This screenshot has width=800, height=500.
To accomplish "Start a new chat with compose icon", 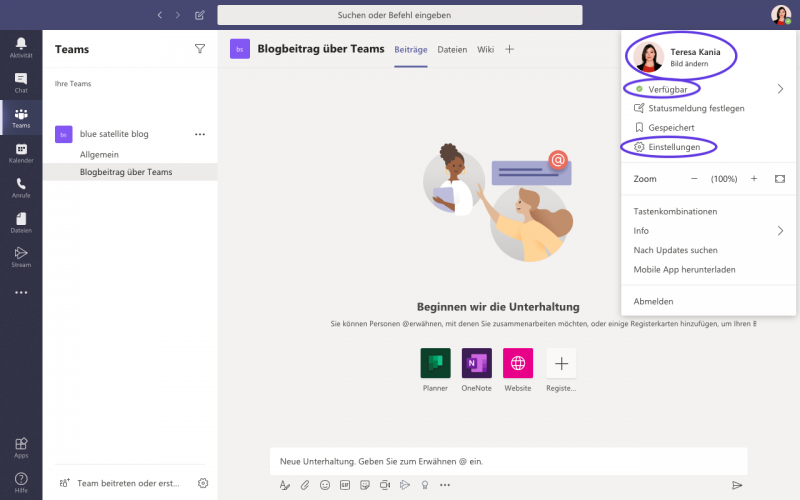I will [x=199, y=15].
